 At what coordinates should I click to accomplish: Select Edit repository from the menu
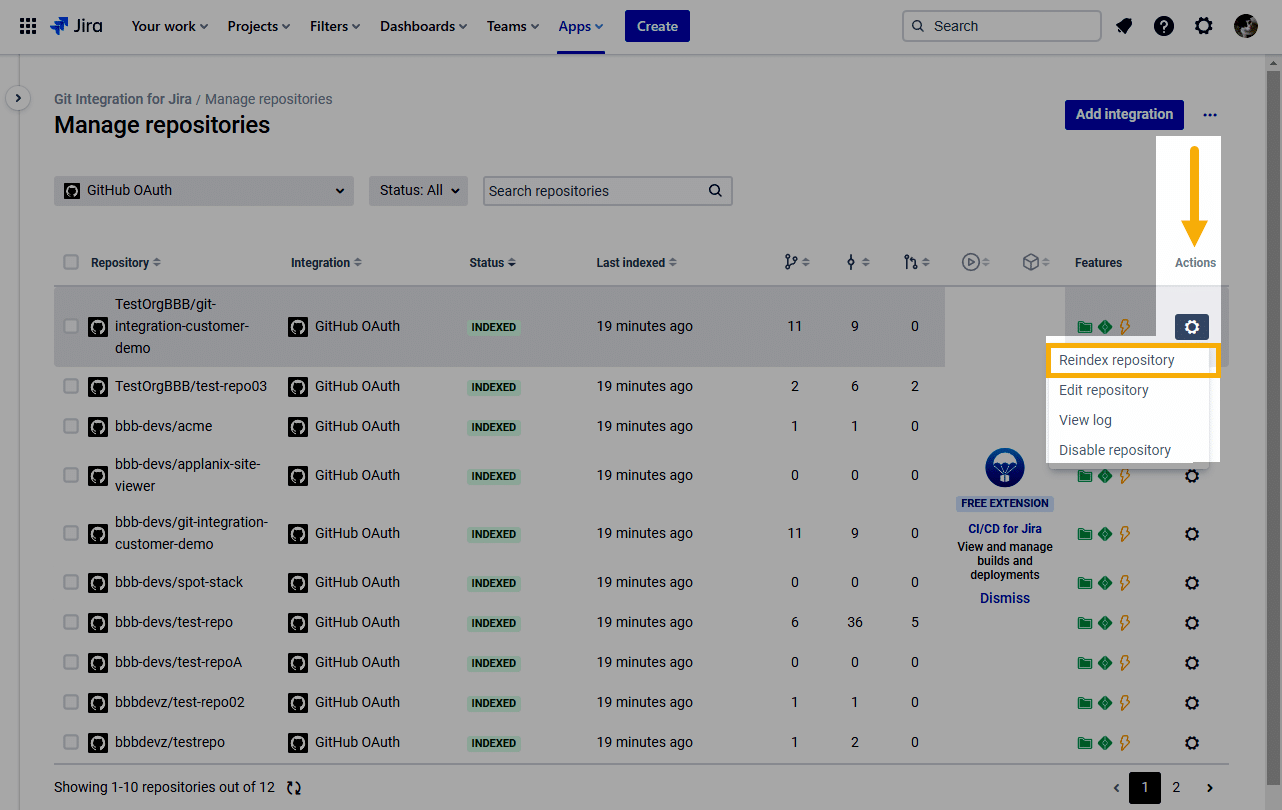pyautogui.click(x=1128, y=390)
